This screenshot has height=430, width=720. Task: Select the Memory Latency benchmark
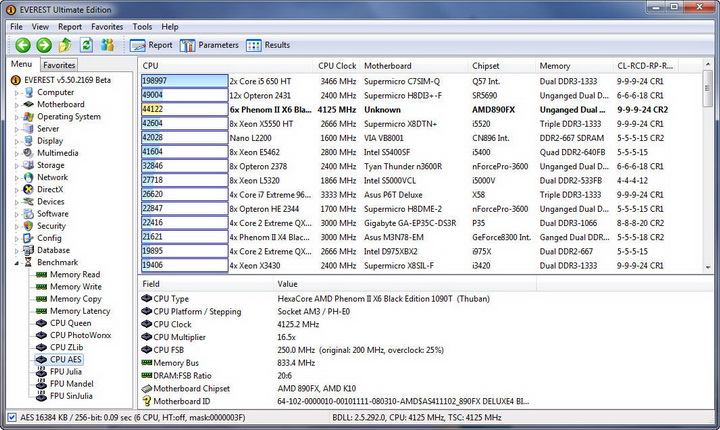pyautogui.click(x=73, y=311)
